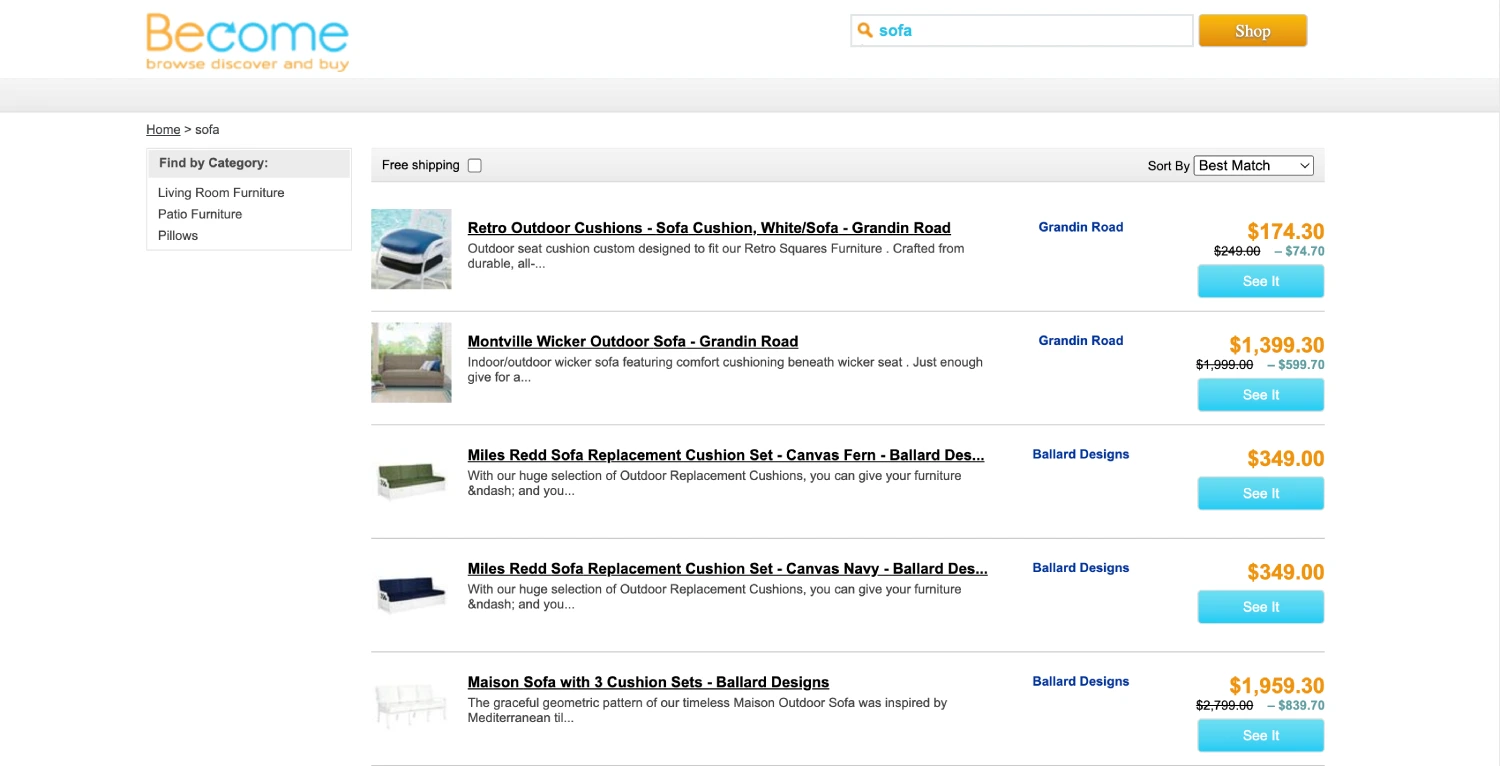Screen dimensions: 1500x766
Task: Open Patio Furniture category
Action: point(200,214)
